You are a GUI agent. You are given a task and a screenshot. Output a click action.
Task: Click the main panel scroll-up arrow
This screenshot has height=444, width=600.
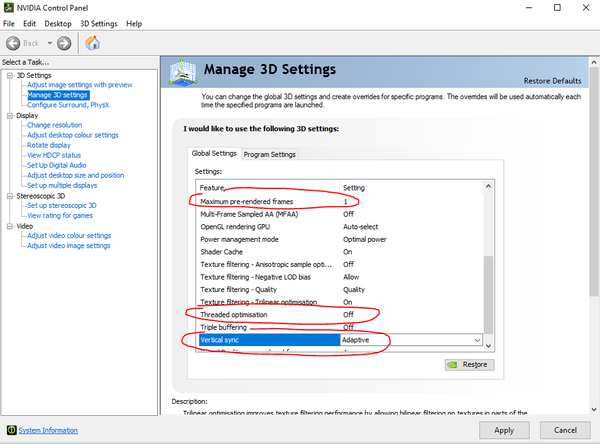(594, 62)
